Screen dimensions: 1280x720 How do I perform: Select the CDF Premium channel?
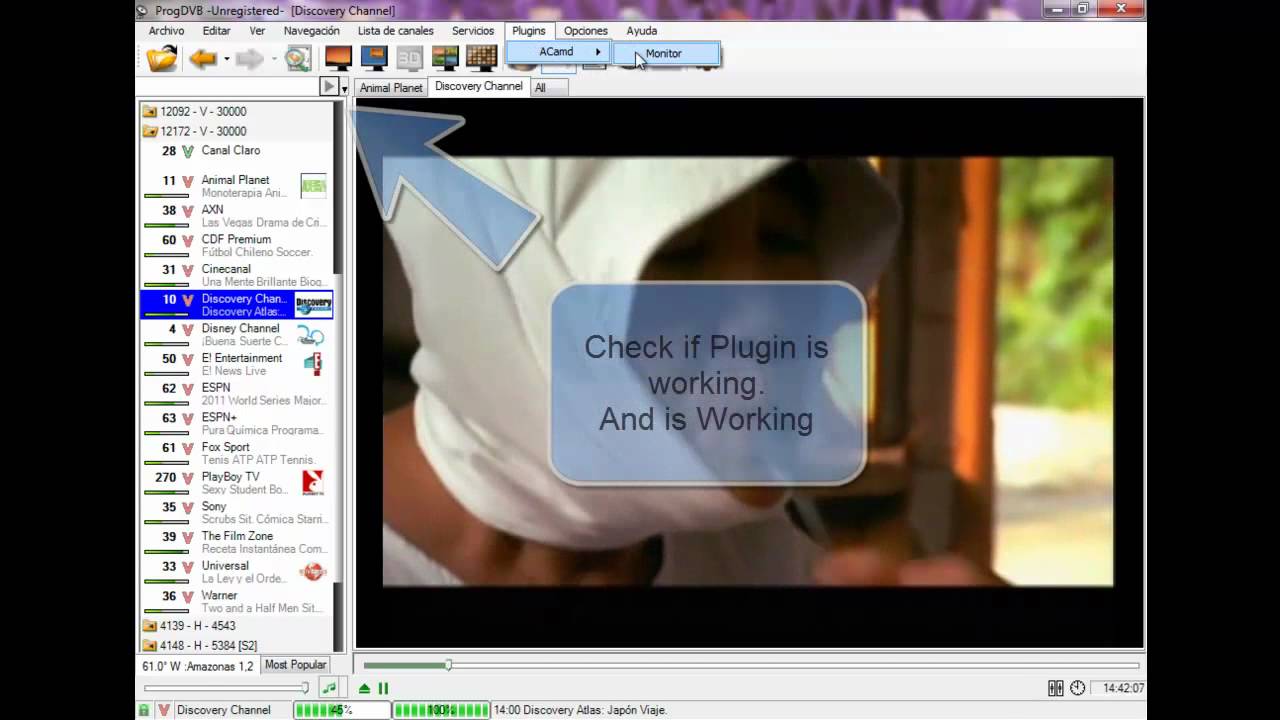click(236, 246)
